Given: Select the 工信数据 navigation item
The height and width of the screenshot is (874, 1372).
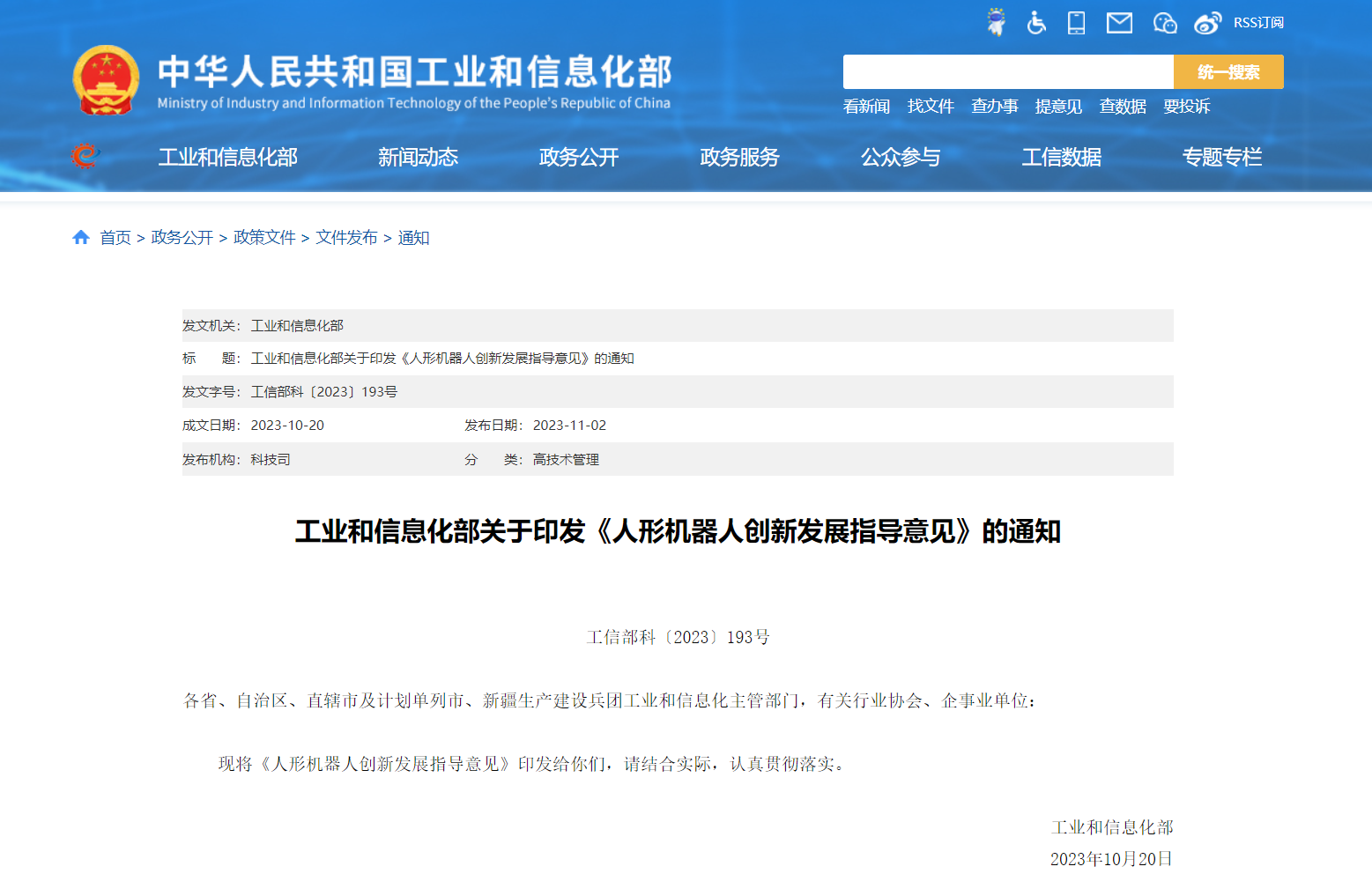Looking at the screenshot, I should (x=1061, y=157).
